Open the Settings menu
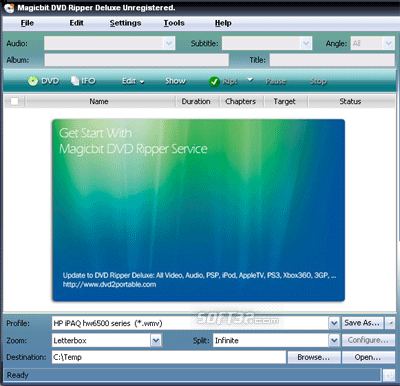Image resolution: width=400 pixels, height=386 pixels. coord(125,23)
